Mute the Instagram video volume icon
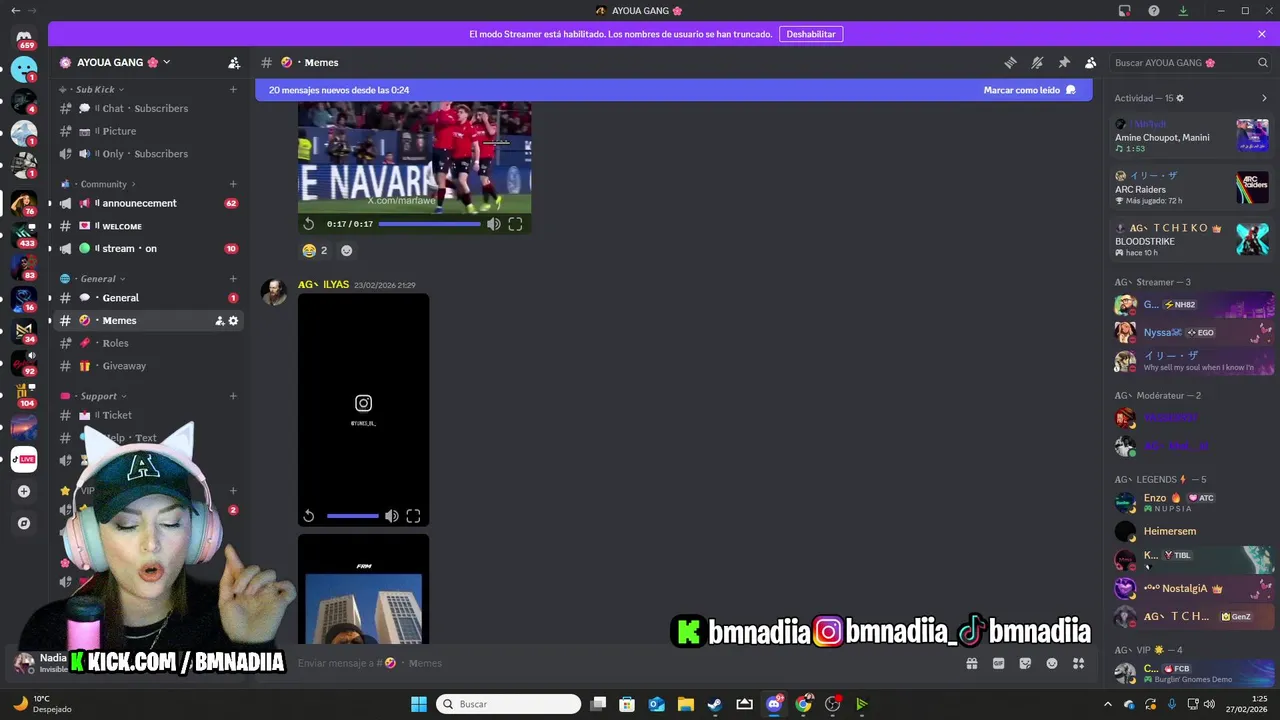This screenshot has width=1280, height=720. [391, 516]
